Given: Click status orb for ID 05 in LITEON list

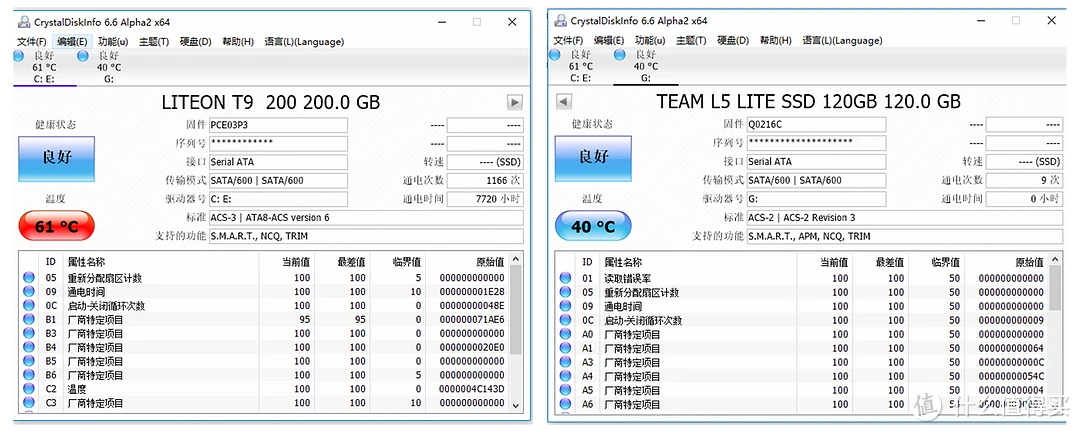Looking at the screenshot, I should [29, 278].
